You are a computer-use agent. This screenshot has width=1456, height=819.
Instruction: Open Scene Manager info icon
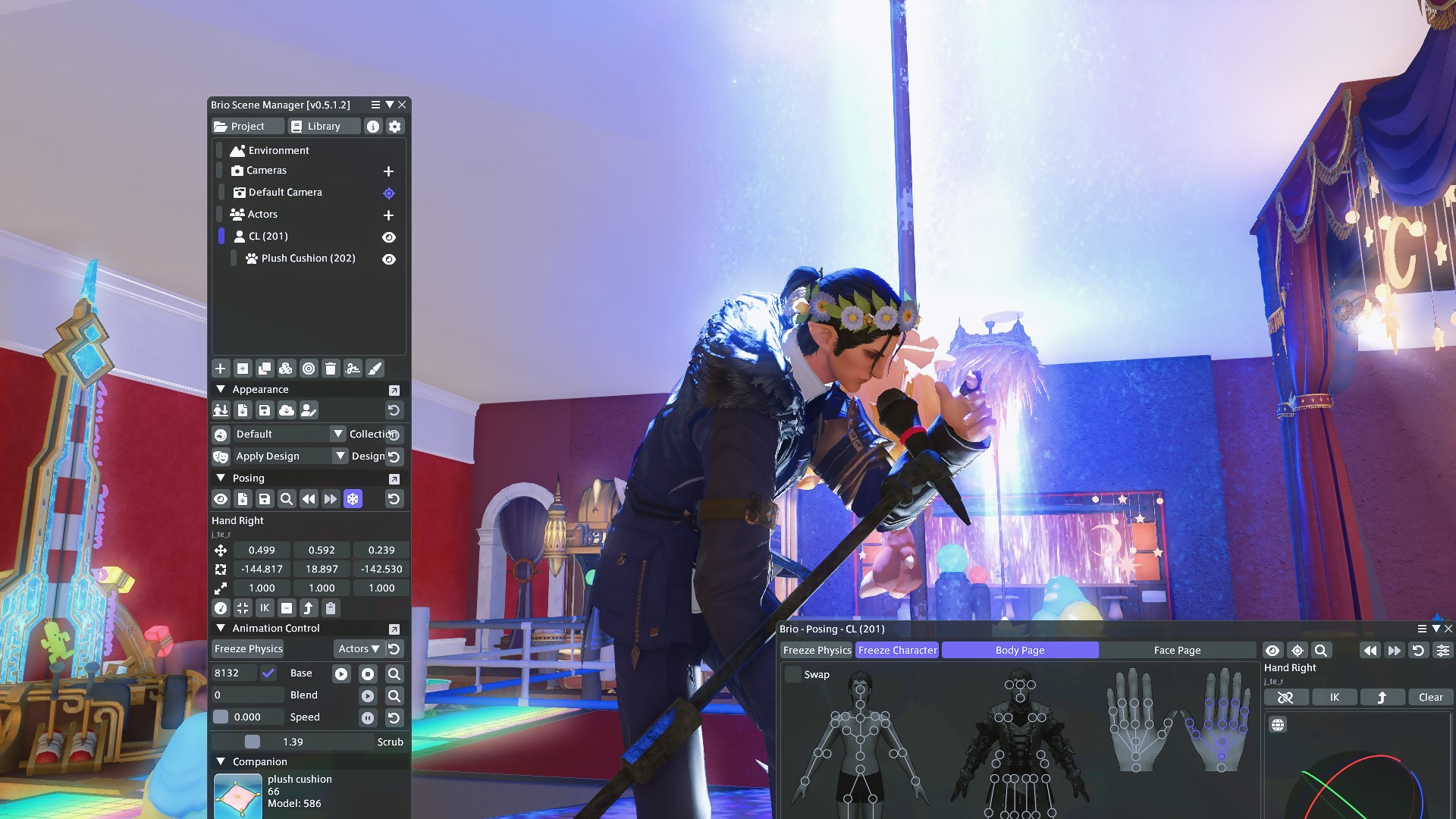(373, 127)
